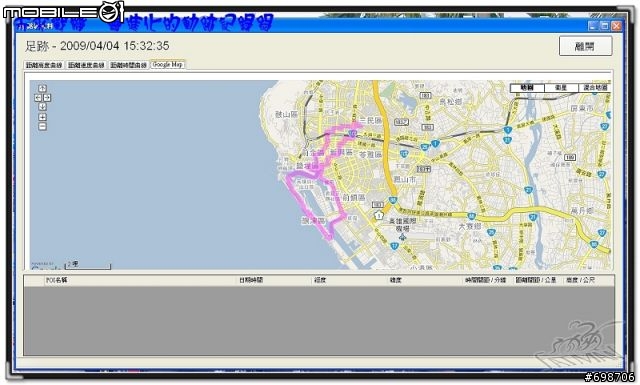This screenshot has height=385, width=640.
Task: Pan the map left with the arrow control
Action: [x=38, y=98]
